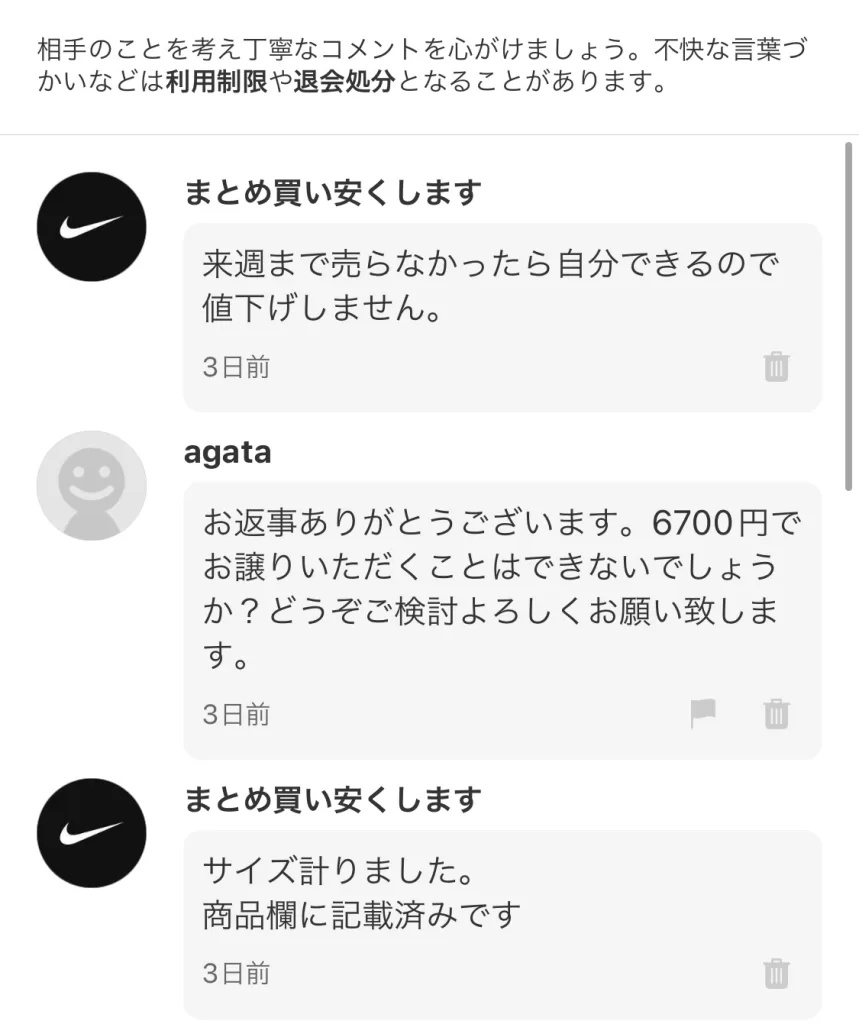
Task: Open the Nike avatar beside the サイズ計りました comment
Action: click(x=91, y=833)
